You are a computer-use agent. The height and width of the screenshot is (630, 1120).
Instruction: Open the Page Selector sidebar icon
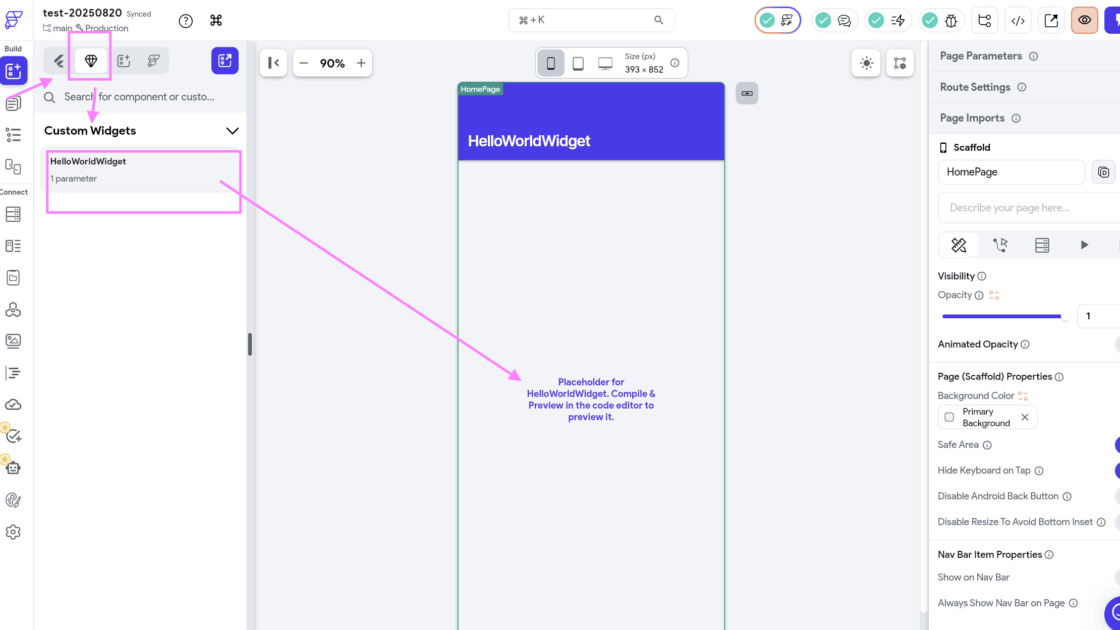pos(13,104)
